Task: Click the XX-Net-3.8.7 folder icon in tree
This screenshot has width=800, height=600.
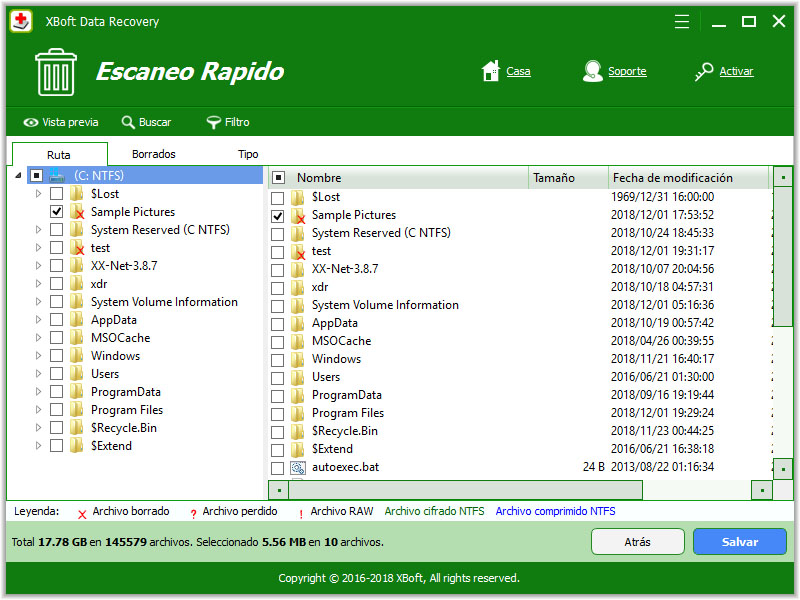Action: pos(77,266)
